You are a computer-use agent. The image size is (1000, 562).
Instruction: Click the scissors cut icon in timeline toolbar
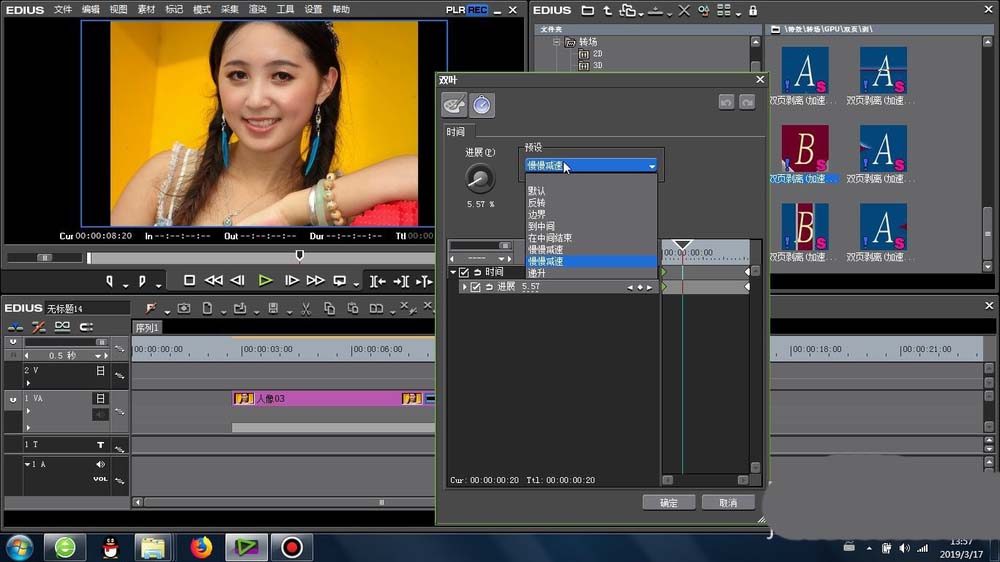coord(304,308)
